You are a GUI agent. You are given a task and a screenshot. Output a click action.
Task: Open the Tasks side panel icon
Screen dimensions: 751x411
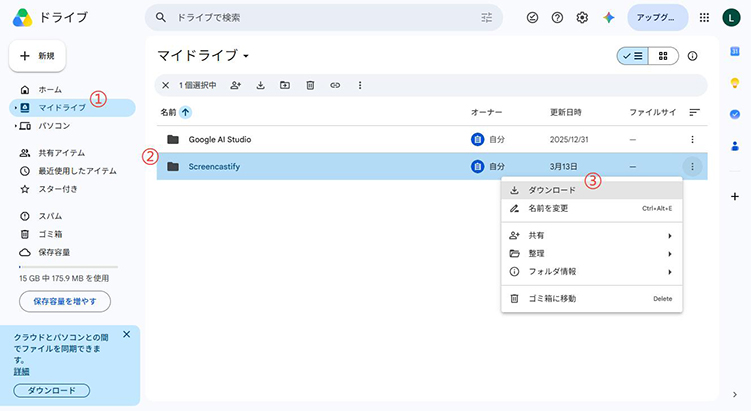(735, 114)
